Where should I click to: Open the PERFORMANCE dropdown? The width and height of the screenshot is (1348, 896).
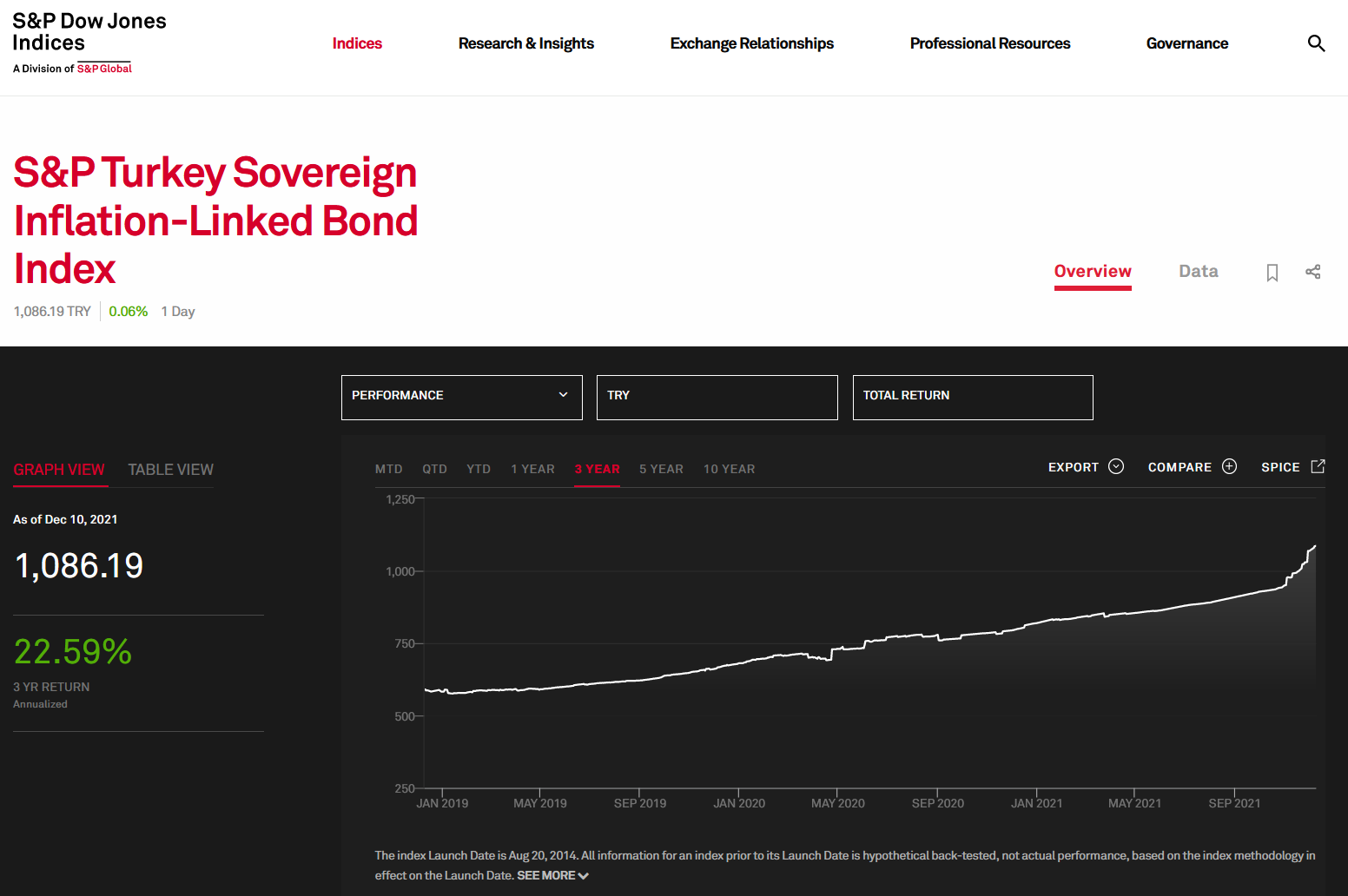coord(462,398)
